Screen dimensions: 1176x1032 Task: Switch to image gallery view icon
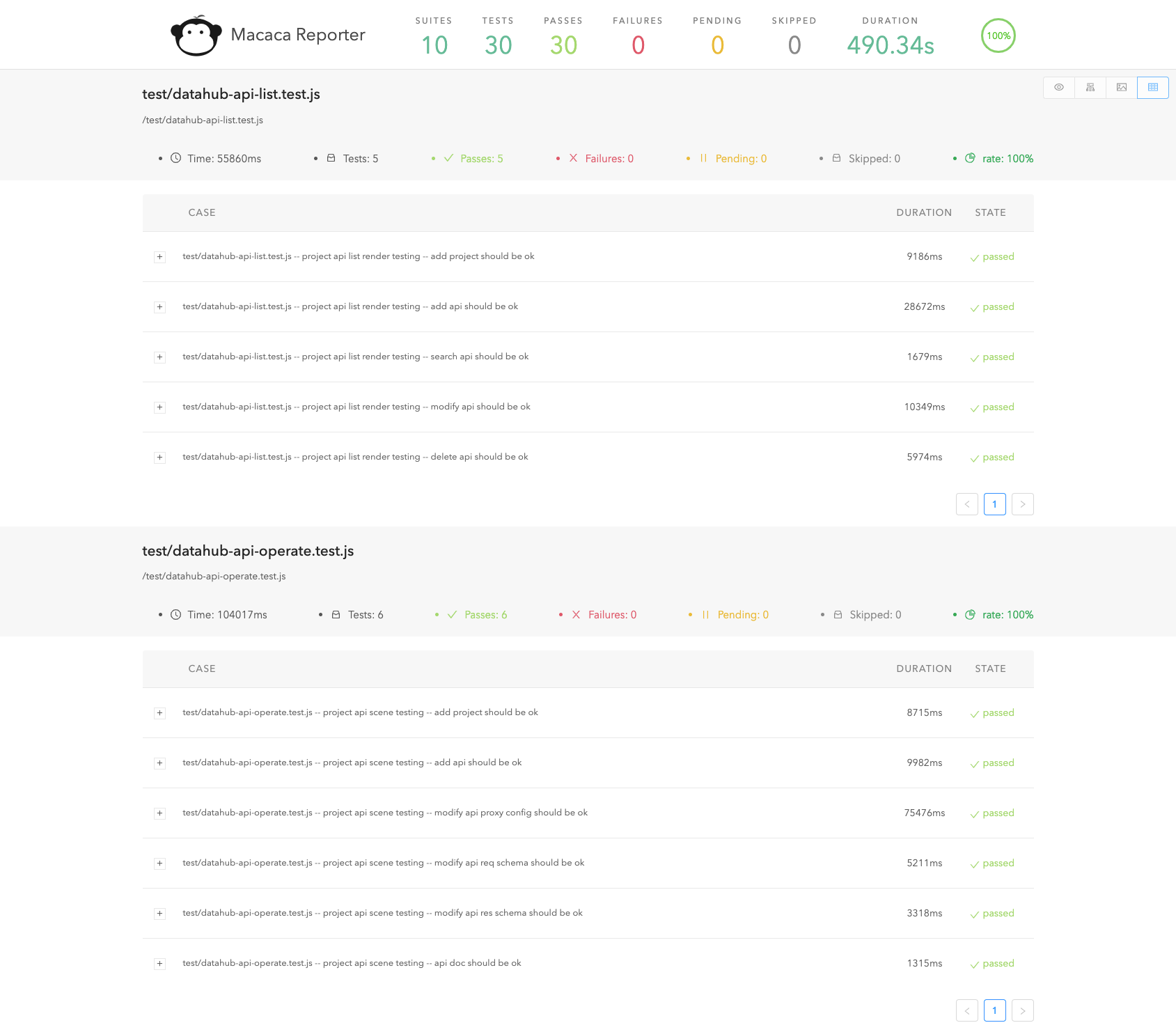pos(1121,88)
